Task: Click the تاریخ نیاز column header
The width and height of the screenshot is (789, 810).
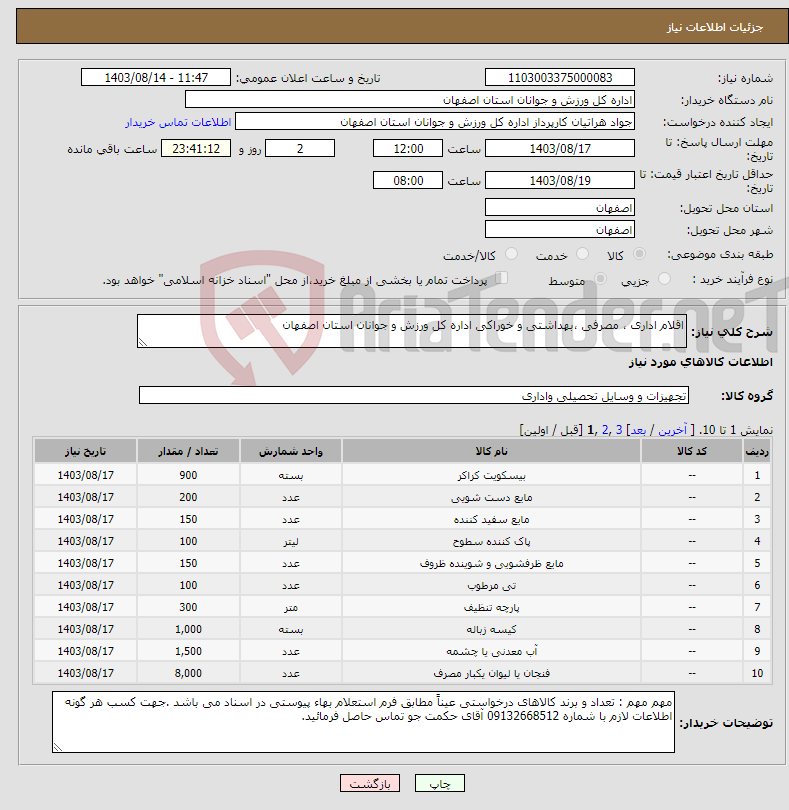Action: pyautogui.click(x=85, y=451)
